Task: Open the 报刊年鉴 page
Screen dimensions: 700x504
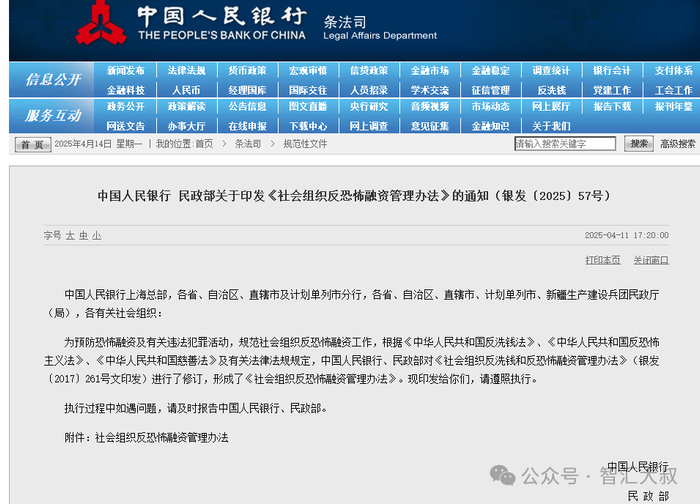Action: point(674,107)
